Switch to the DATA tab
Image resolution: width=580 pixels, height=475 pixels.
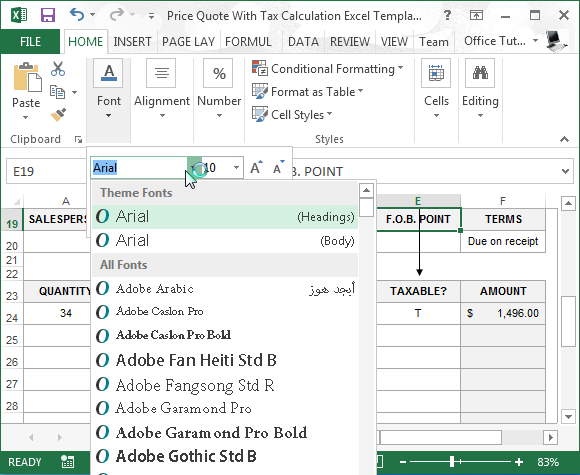[303, 41]
